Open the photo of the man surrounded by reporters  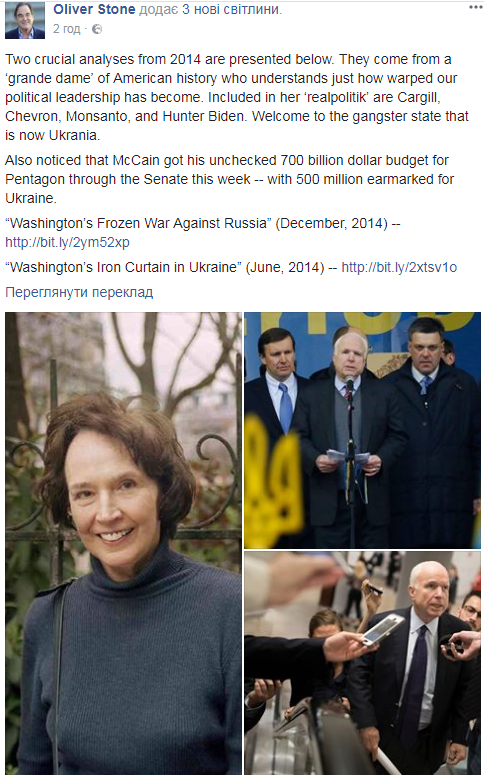click(362, 663)
